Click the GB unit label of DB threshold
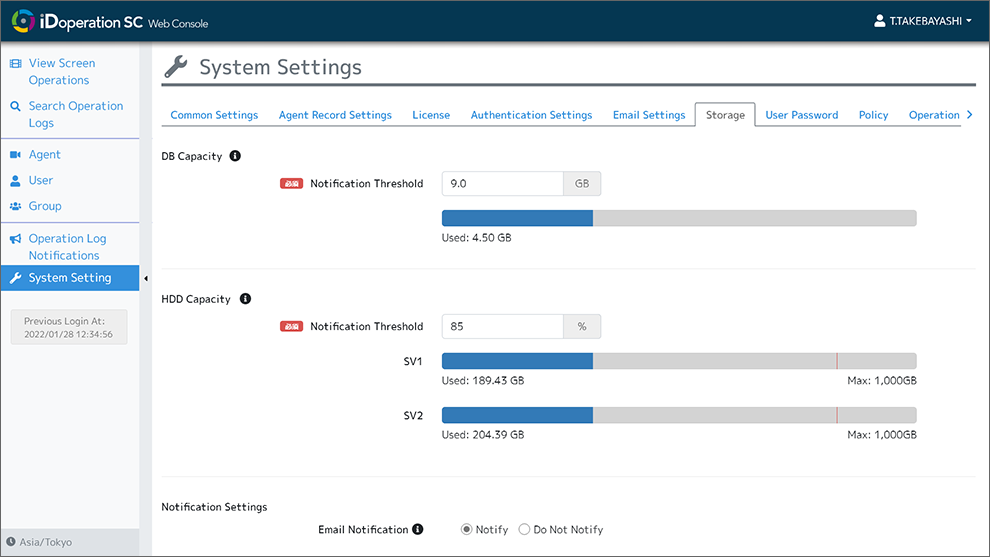990x557 pixels. point(582,184)
